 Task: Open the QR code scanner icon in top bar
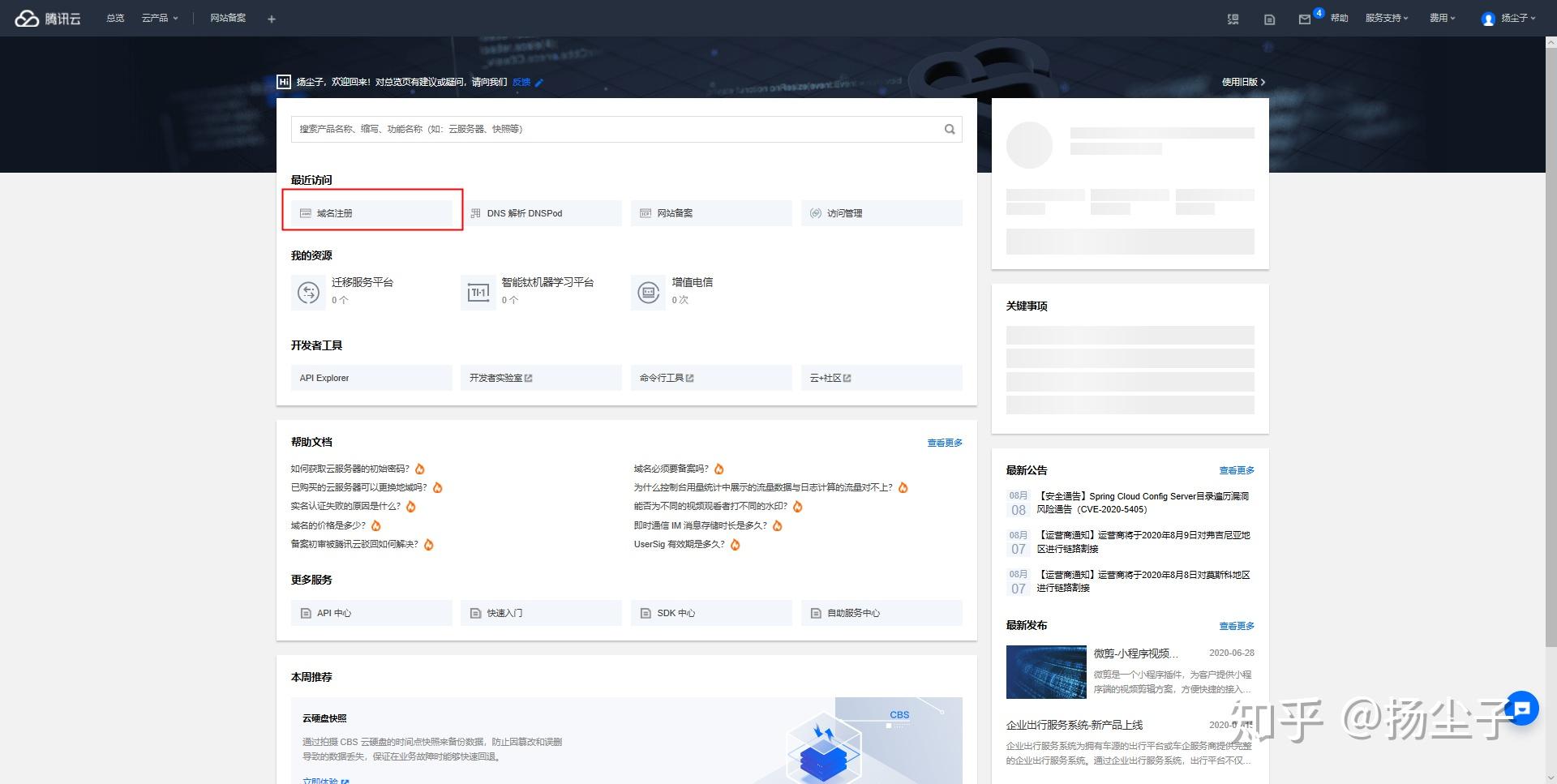pyautogui.click(x=1233, y=19)
